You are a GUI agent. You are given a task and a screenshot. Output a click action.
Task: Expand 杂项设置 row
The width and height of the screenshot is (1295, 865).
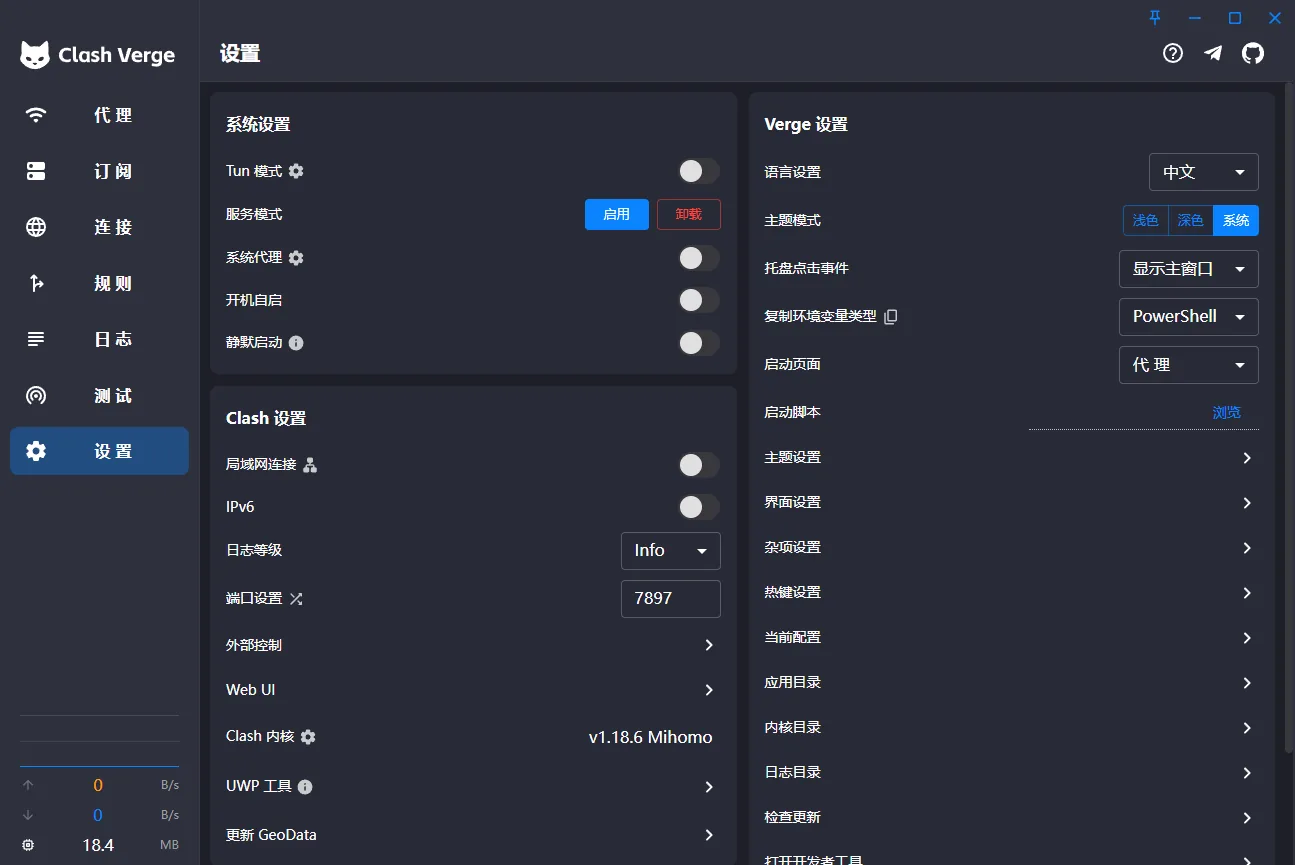pyautogui.click(x=1011, y=547)
